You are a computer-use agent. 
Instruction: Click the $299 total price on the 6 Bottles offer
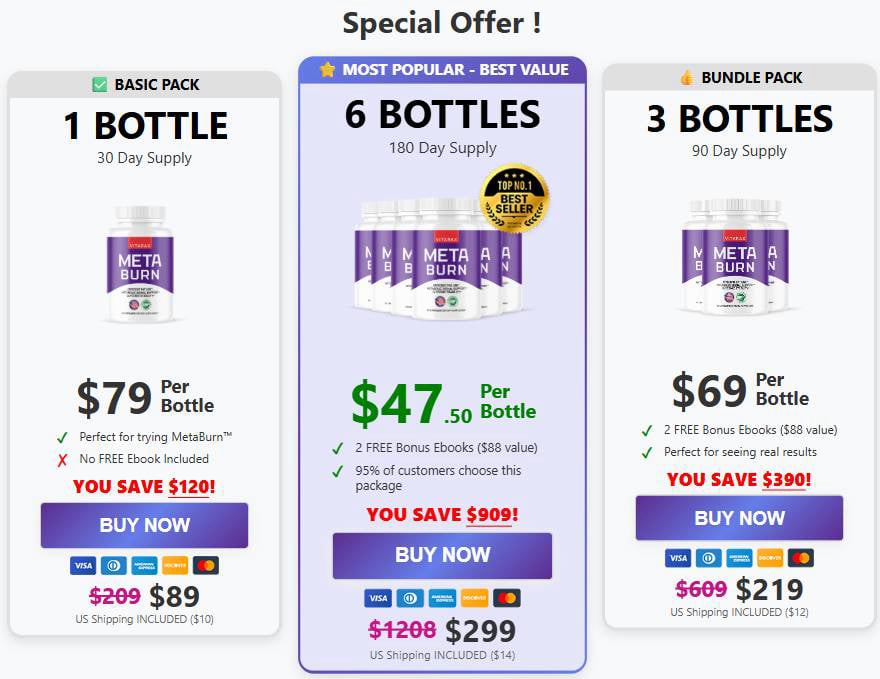(480, 631)
